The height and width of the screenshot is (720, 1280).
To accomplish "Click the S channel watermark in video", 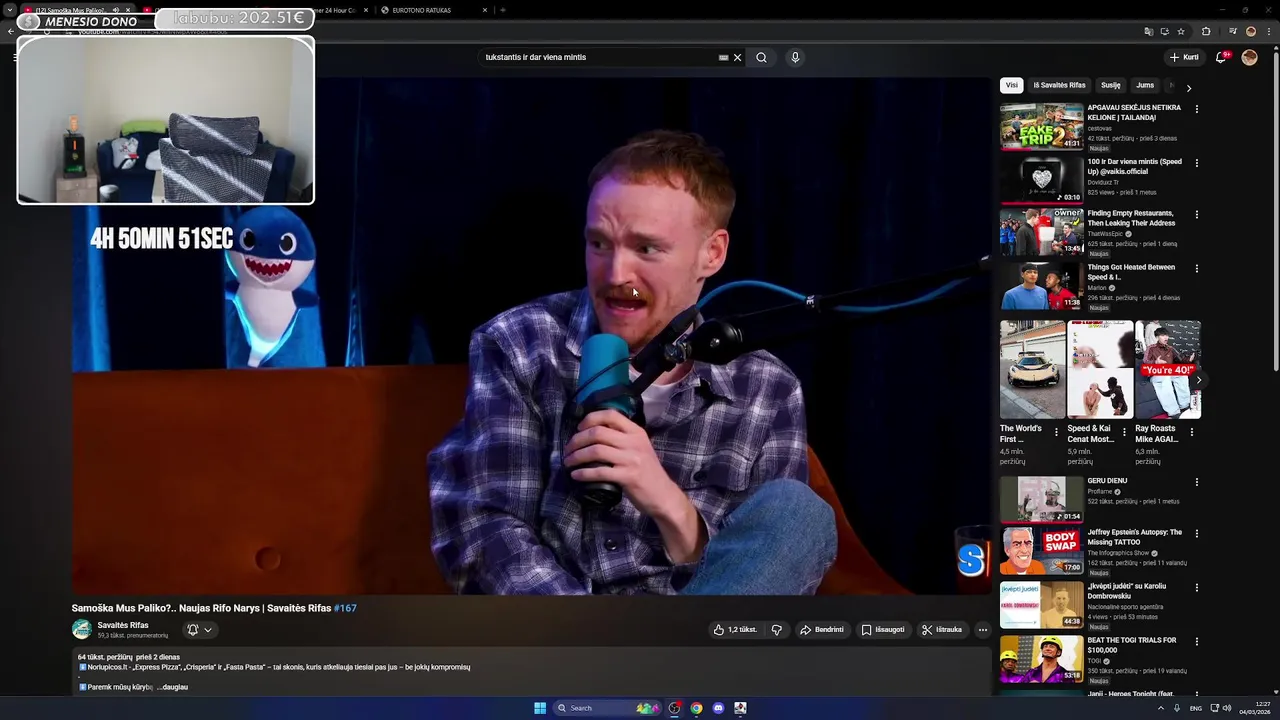I will point(970,560).
